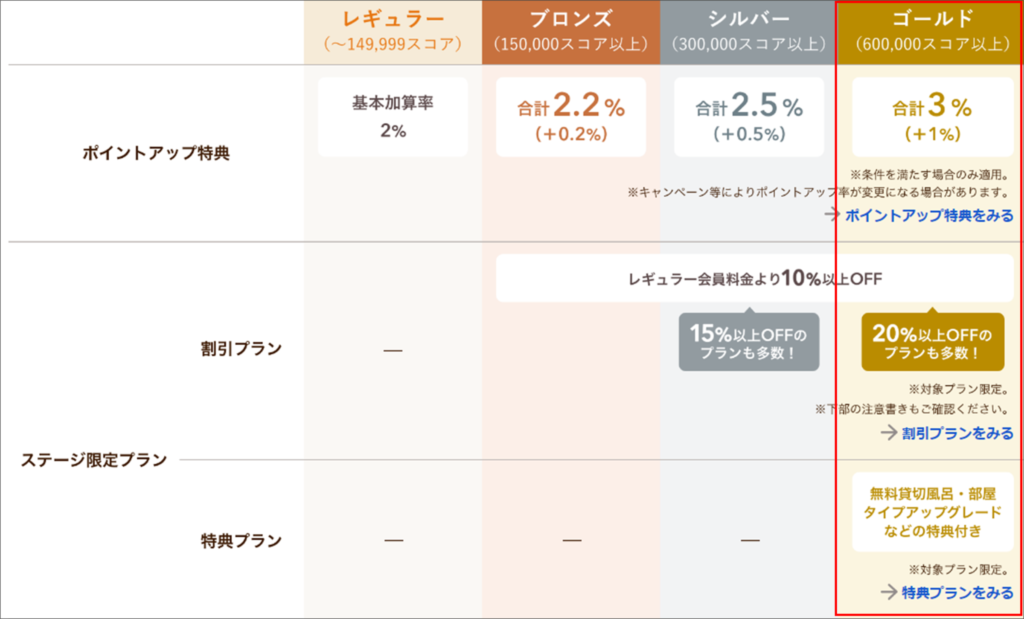Viewport: 1024px width, 619px height.
Task: Open the ポイントアップ特典をみる link
Action: pos(929,215)
